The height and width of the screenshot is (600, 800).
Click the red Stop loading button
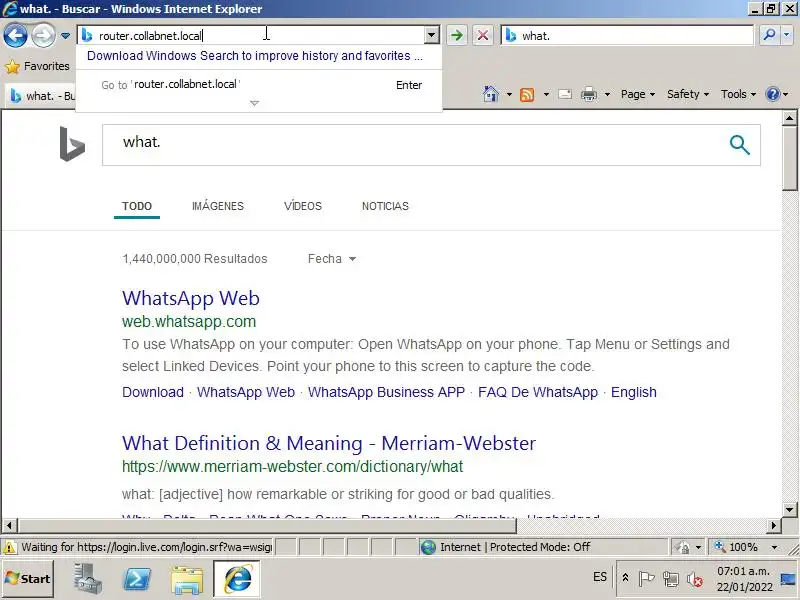coord(482,35)
